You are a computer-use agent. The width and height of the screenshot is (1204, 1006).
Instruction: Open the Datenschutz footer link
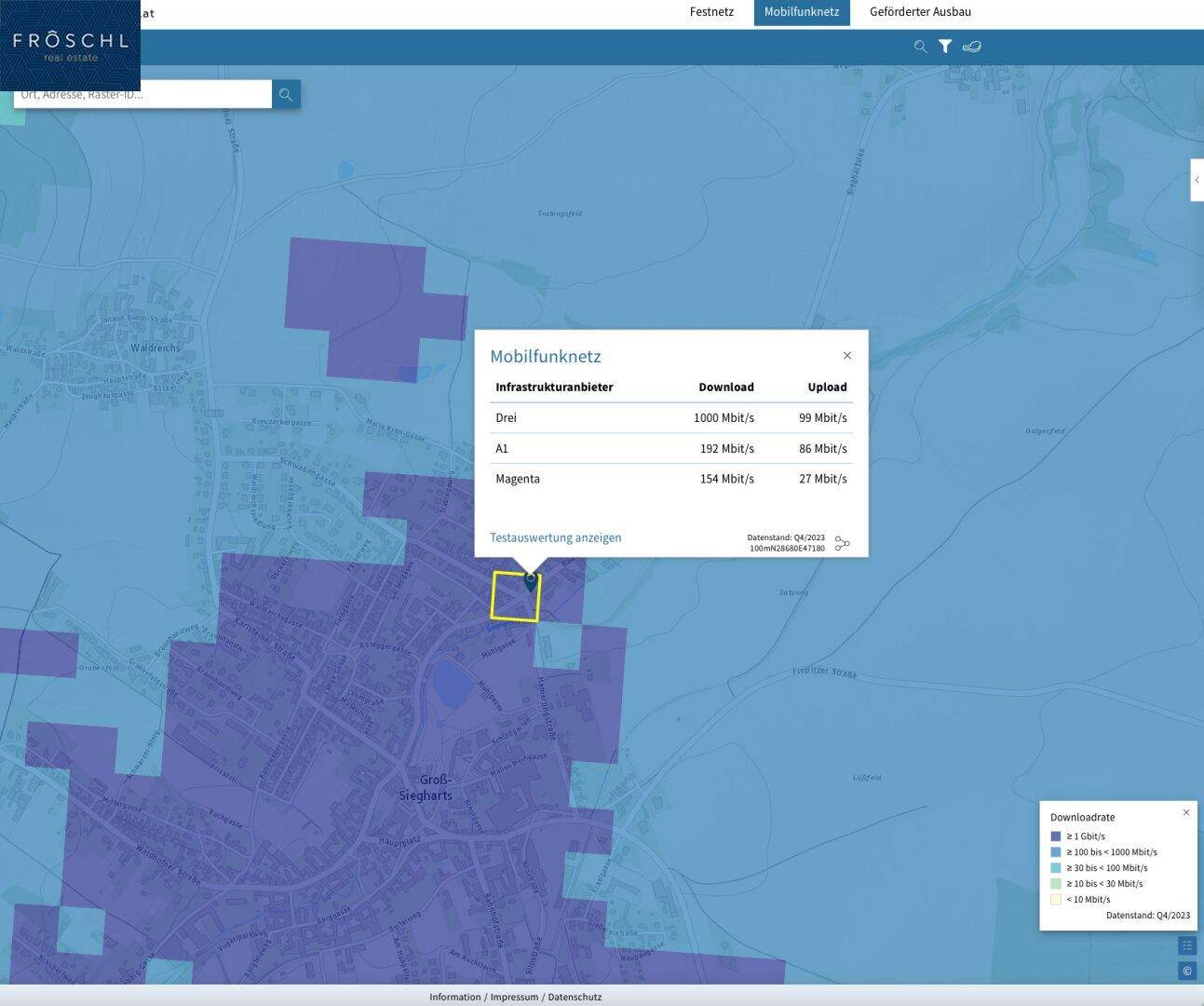[575, 997]
